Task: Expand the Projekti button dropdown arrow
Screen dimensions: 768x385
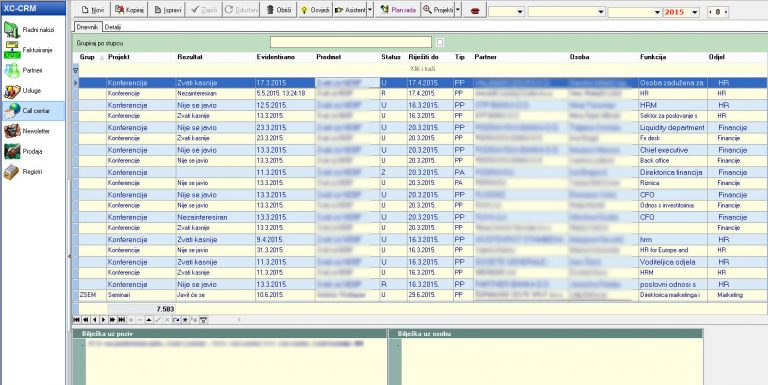Action: (x=458, y=10)
